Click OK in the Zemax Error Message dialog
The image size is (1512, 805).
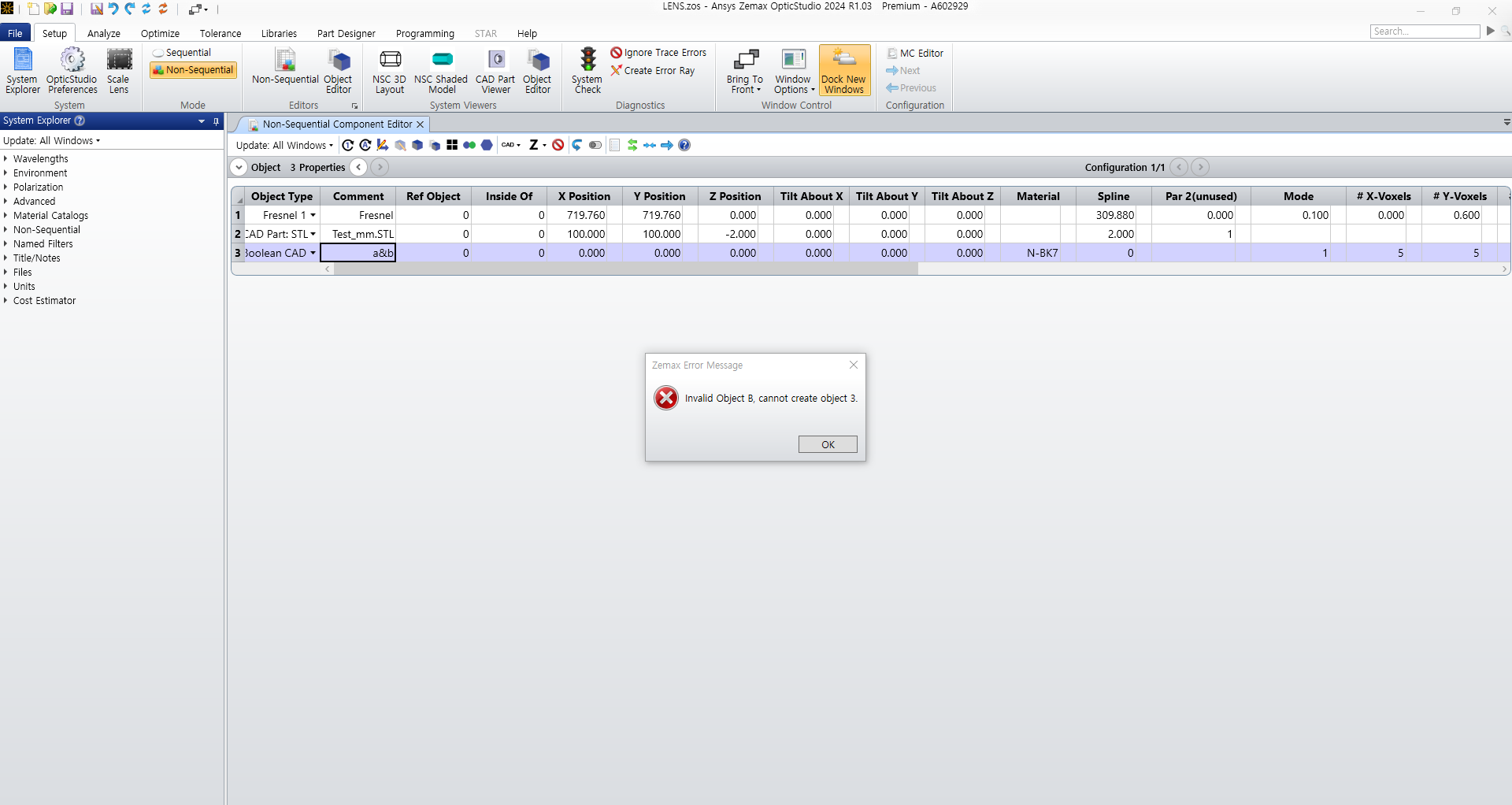click(828, 444)
